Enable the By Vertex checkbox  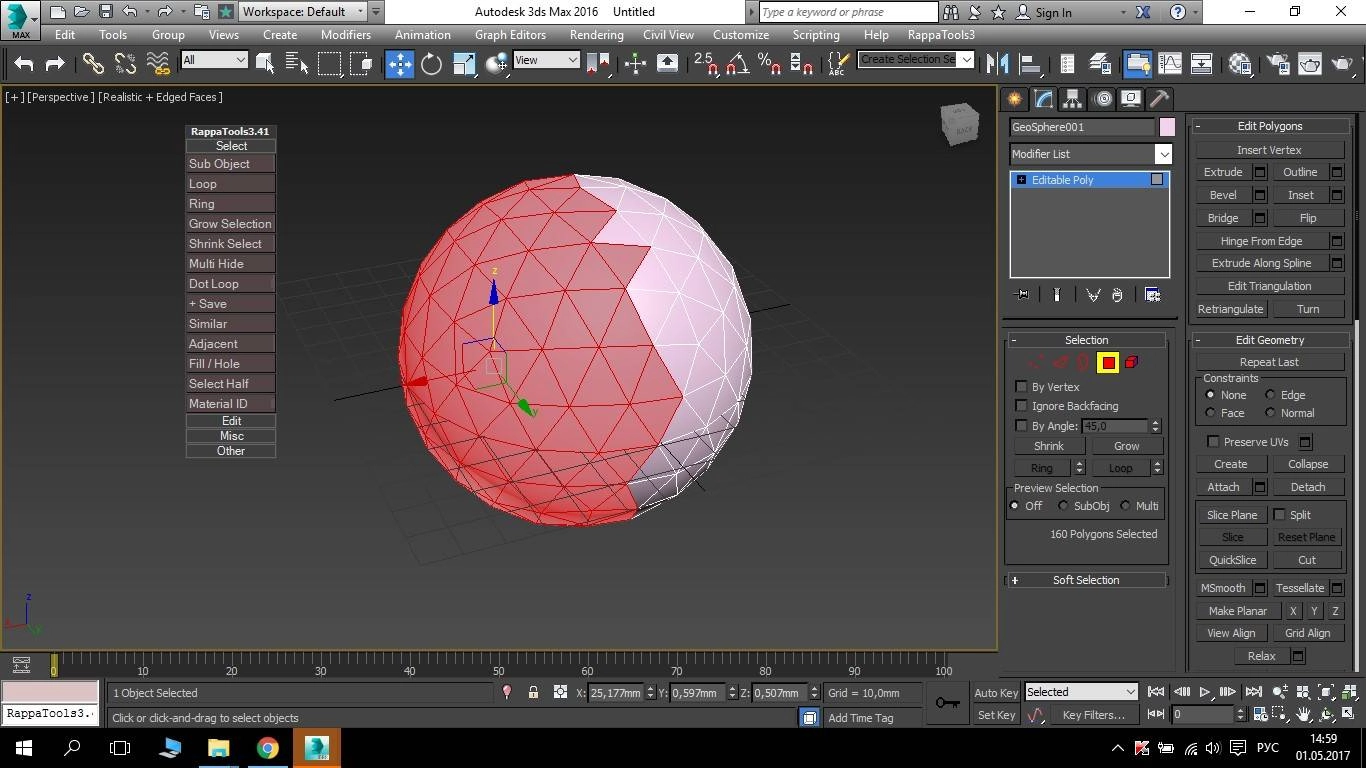tap(1021, 387)
